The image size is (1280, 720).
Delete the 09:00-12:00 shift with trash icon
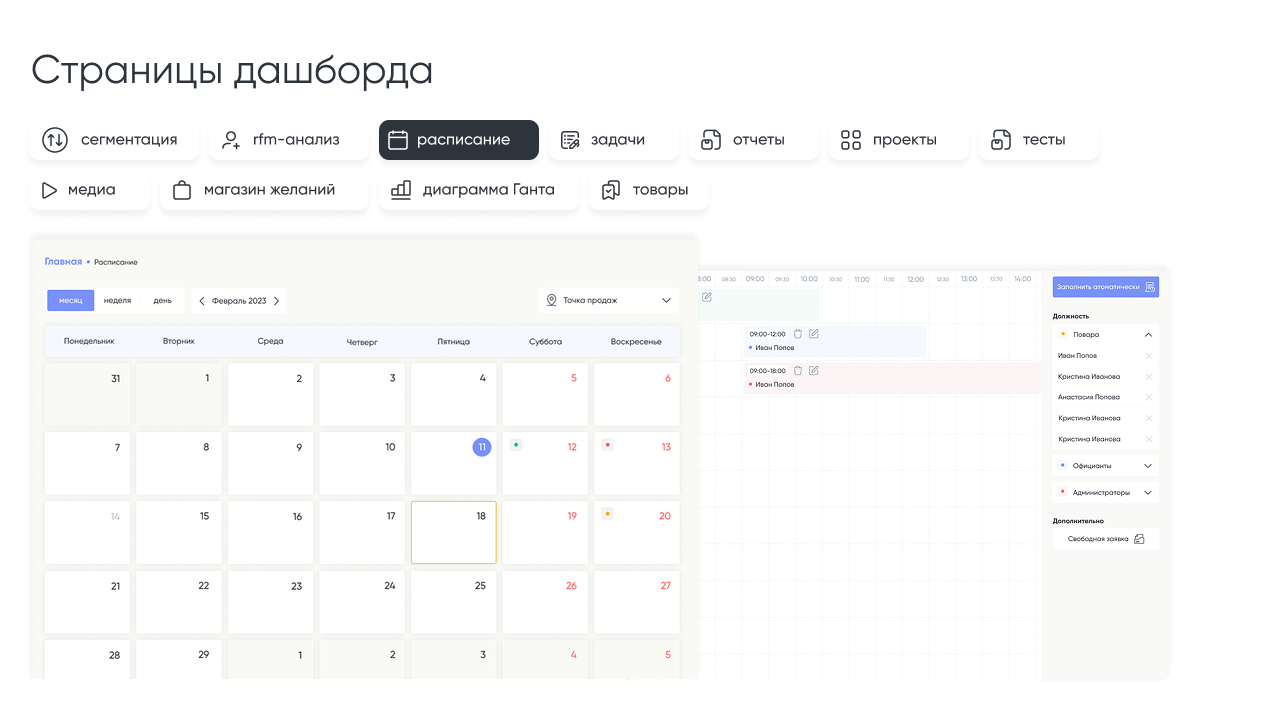(x=798, y=334)
